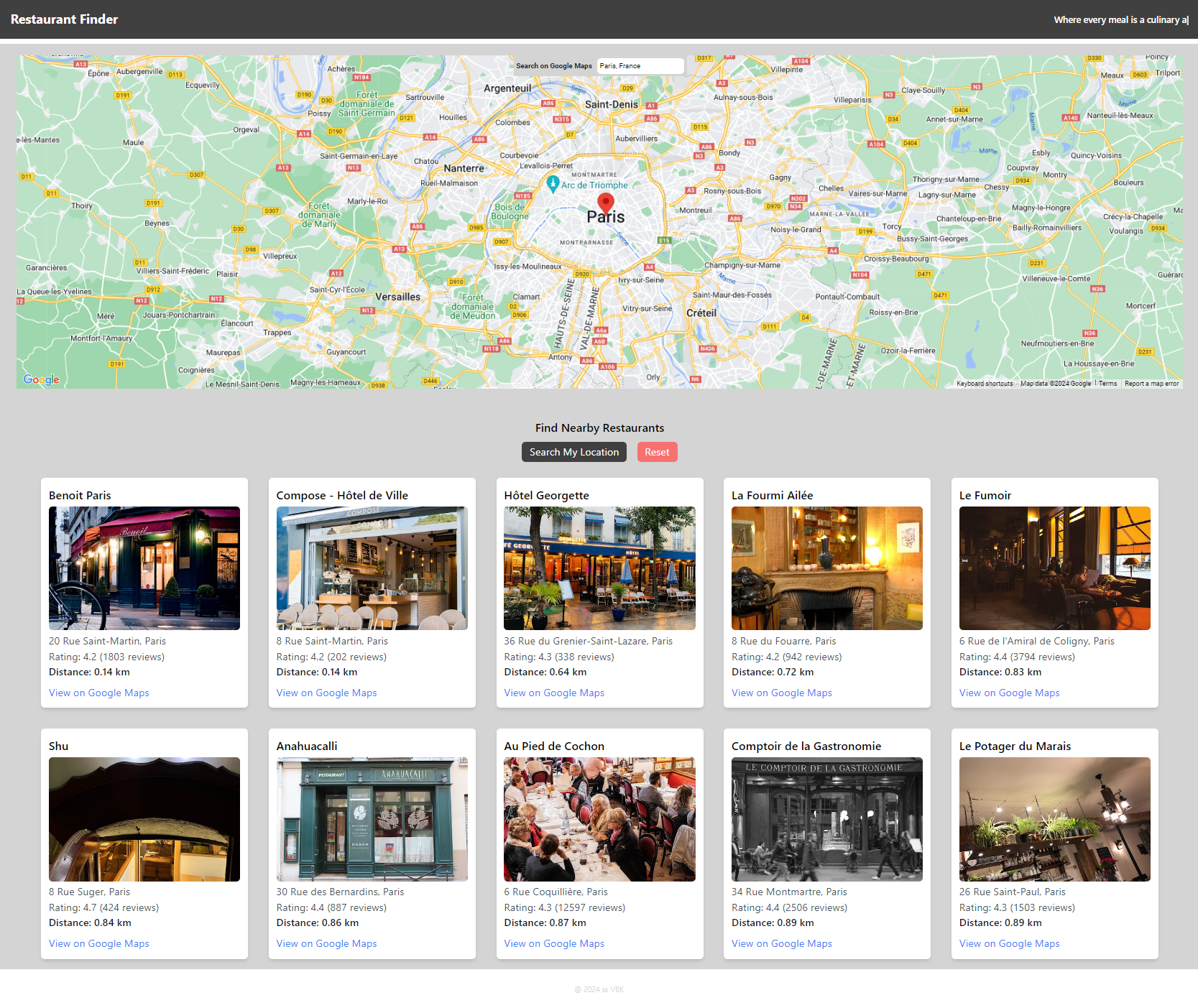The image size is (1198, 1008).
Task: Click the Find Nearby Restaurants heading
Action: pyautogui.click(x=599, y=427)
